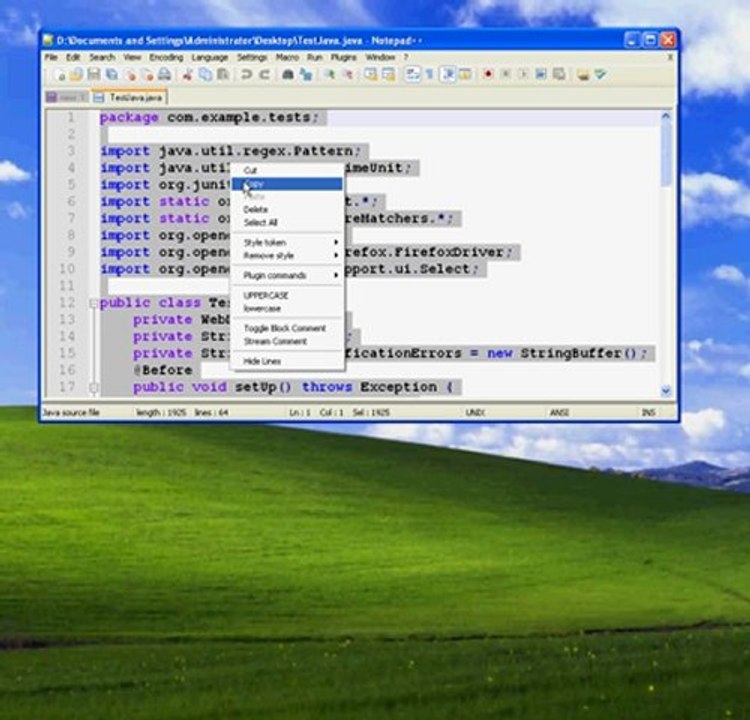Click the editor scrollbar up arrow
750x720 pixels.
point(665,116)
